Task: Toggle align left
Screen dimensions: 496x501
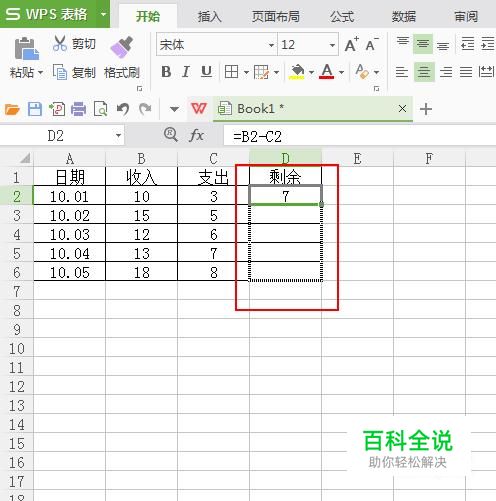Action: pos(402,72)
